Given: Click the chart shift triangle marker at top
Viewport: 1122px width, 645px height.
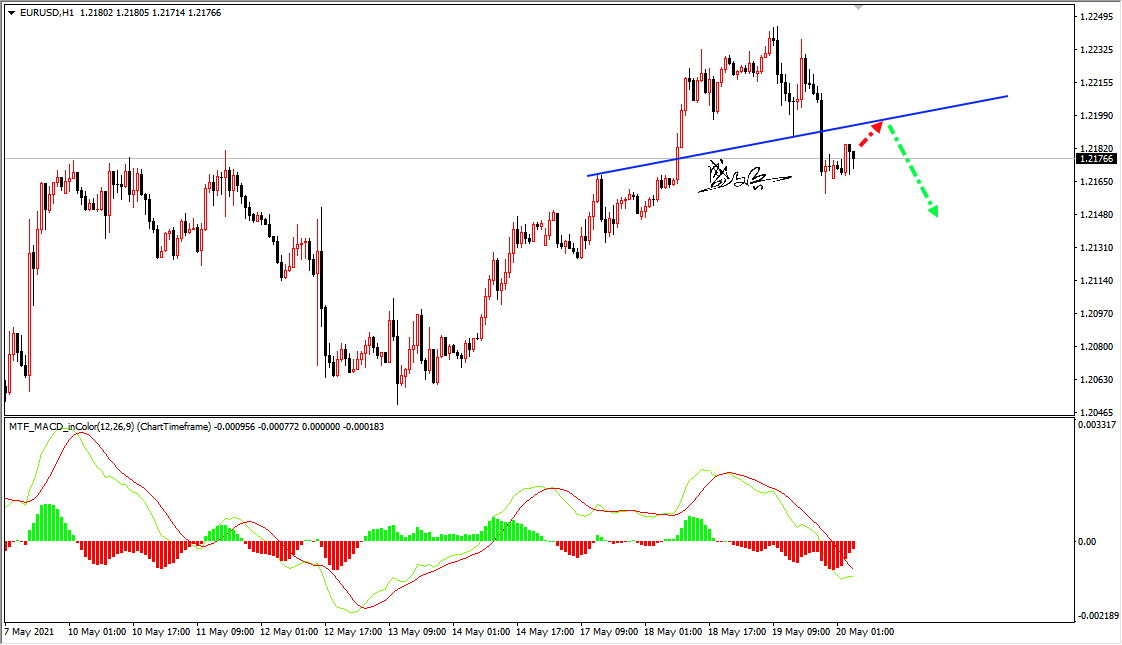Looking at the screenshot, I should click(x=859, y=6).
